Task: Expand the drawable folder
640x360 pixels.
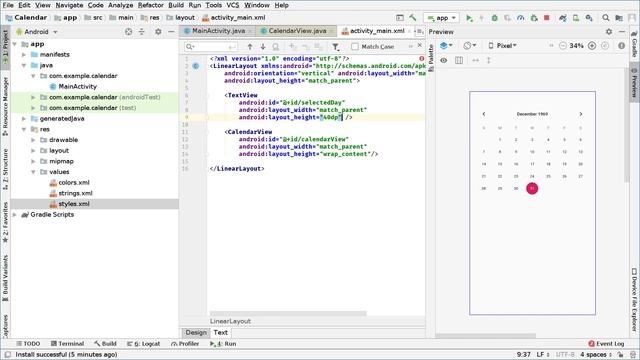Action: click(33, 140)
